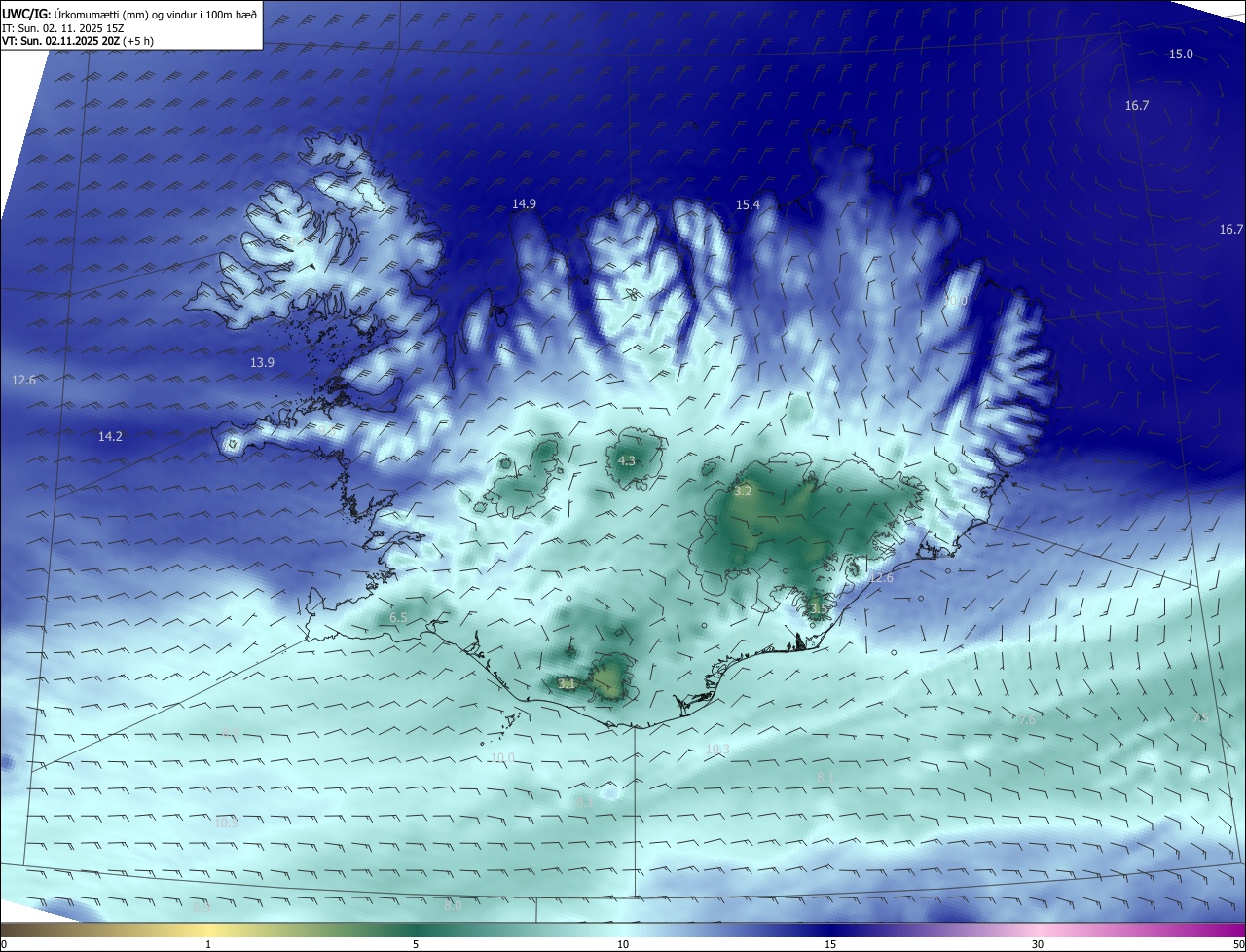The width and height of the screenshot is (1246, 952).
Task: Click the colour scale tick labelled 50
Action: [x=1238, y=944]
